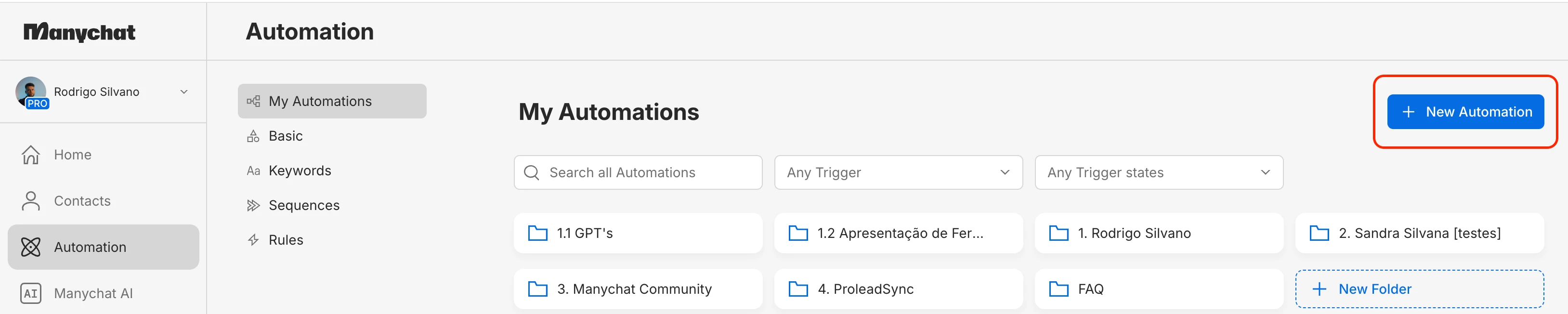Open Contacts via the person icon
The height and width of the screenshot is (314, 1568).
coord(30,201)
